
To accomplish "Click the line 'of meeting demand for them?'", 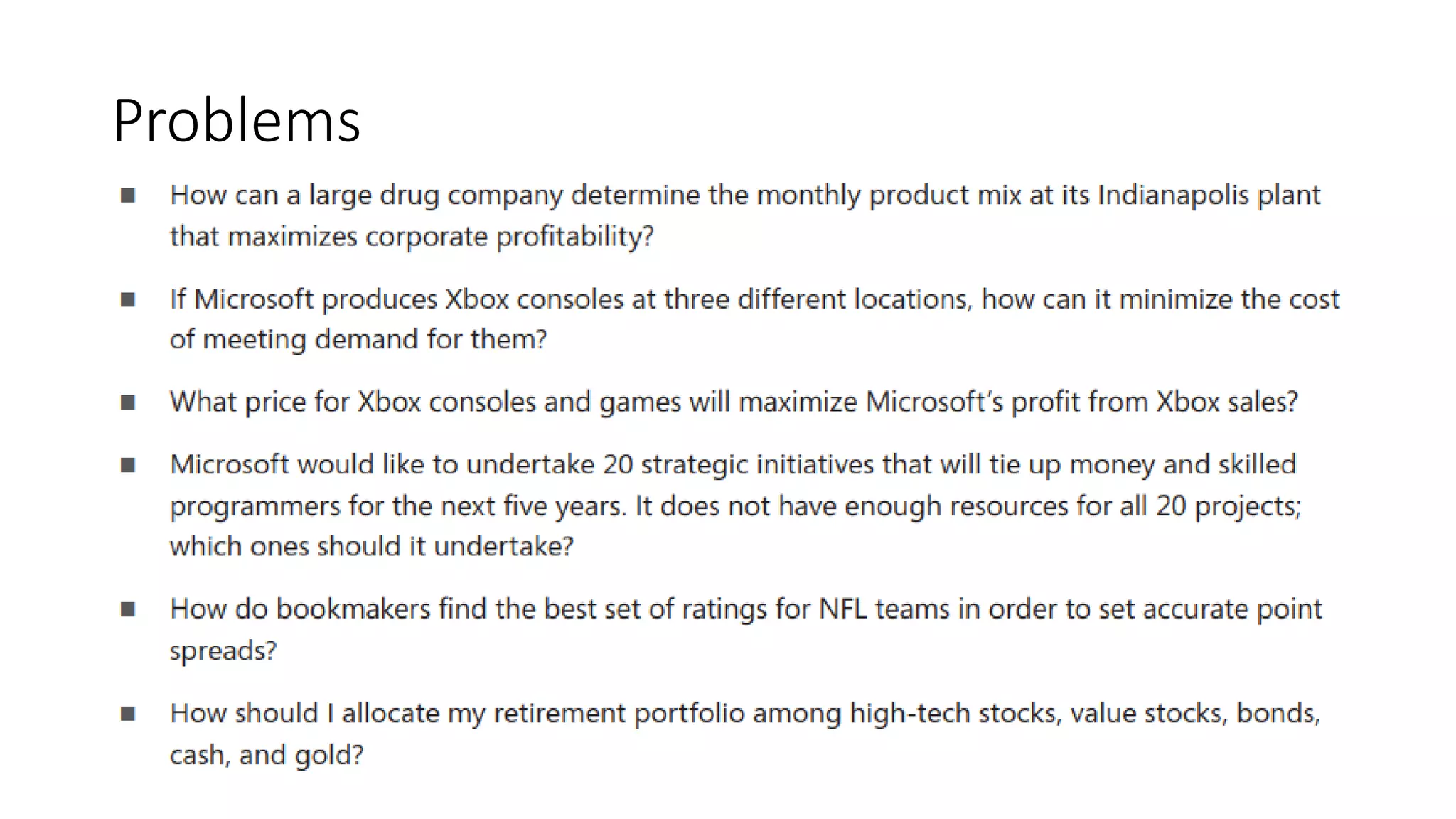I will (x=358, y=339).
